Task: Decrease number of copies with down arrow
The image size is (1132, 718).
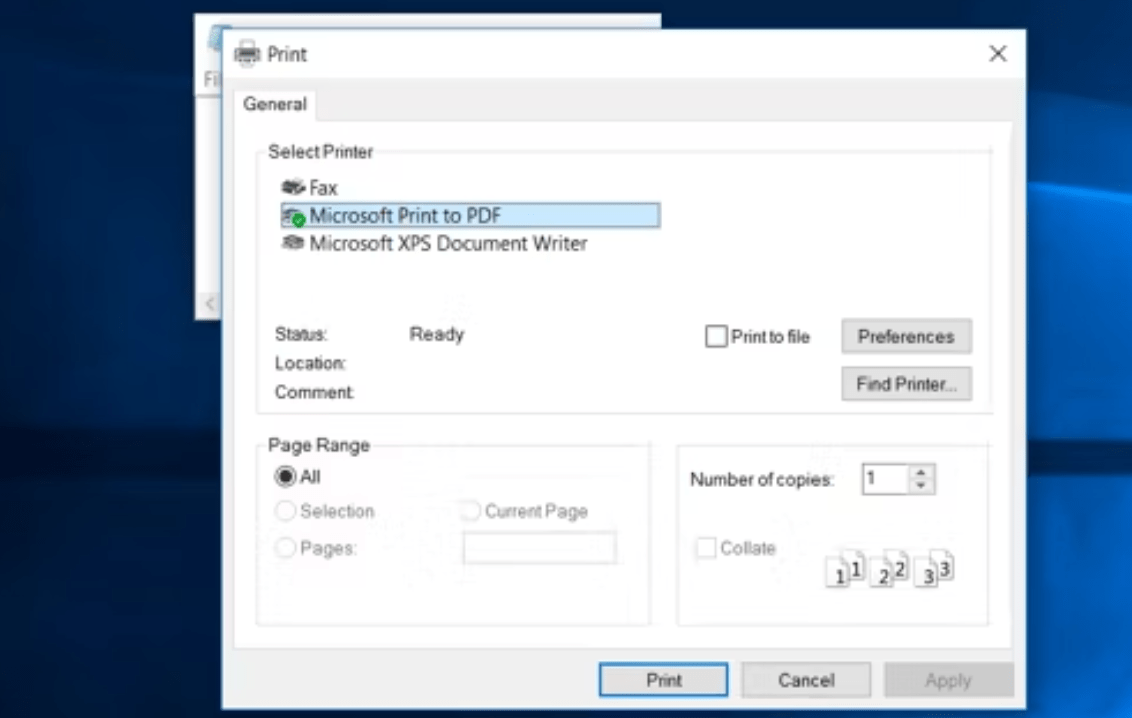Action: tap(921, 486)
